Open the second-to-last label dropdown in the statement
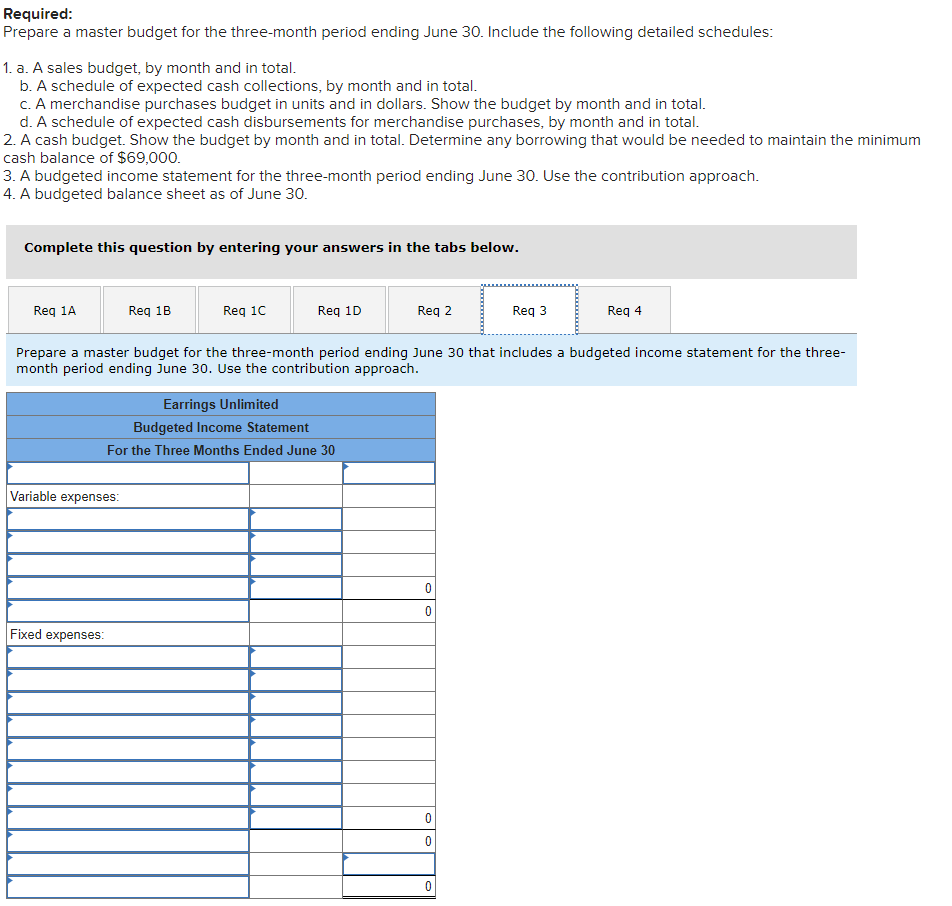The height and width of the screenshot is (906, 952). point(128,864)
